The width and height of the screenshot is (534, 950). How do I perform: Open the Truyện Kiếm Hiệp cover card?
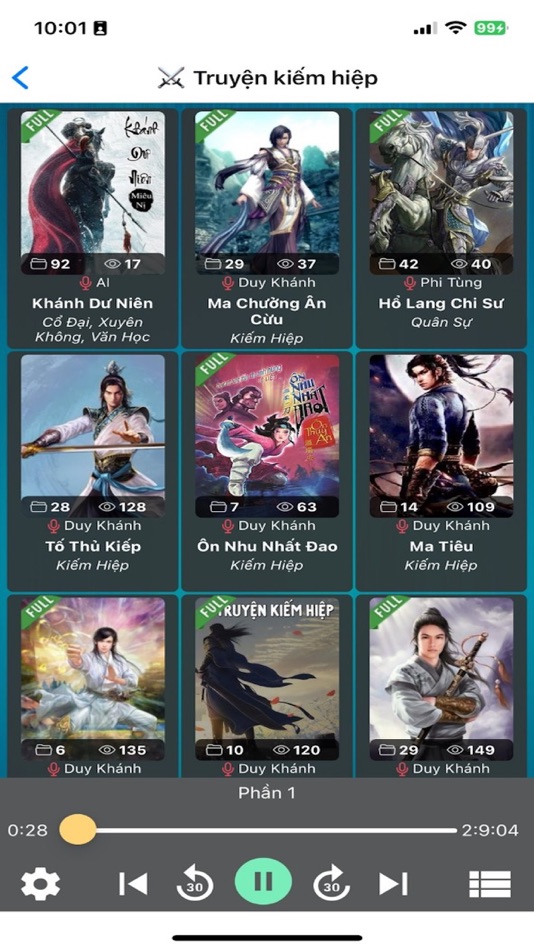point(267,679)
